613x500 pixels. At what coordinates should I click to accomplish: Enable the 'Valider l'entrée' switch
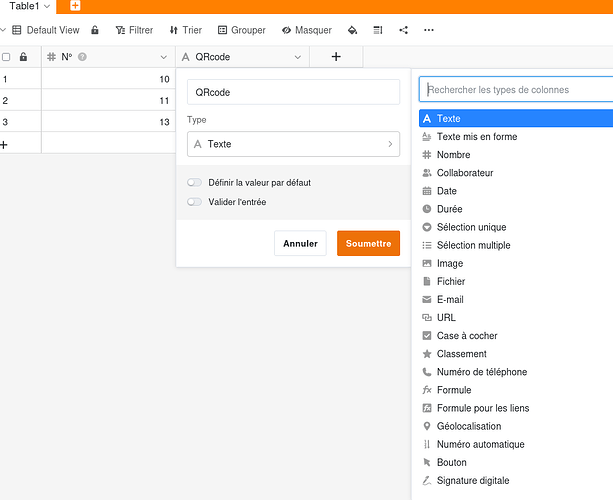click(195, 202)
